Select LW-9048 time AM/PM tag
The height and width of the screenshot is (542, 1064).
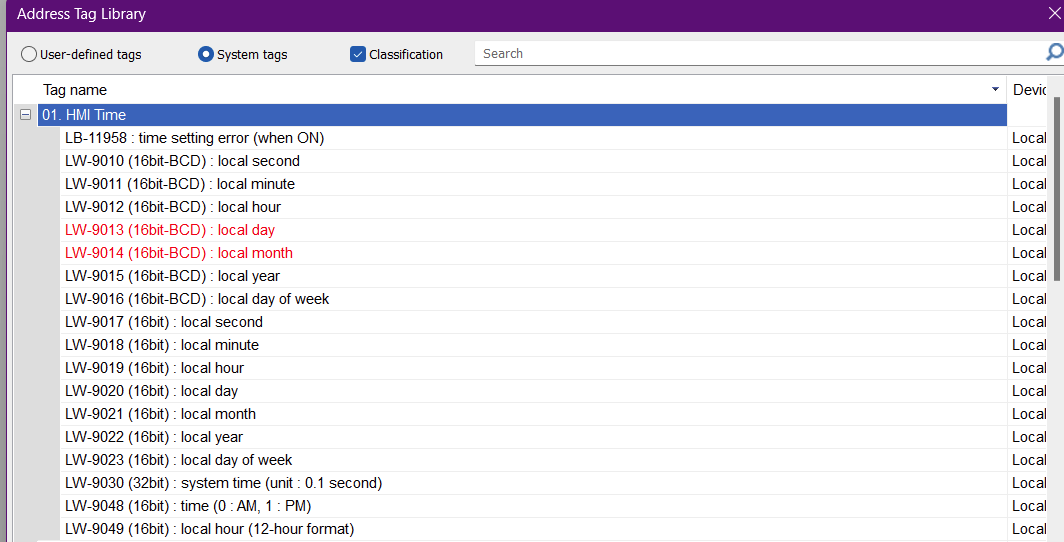click(x=188, y=506)
